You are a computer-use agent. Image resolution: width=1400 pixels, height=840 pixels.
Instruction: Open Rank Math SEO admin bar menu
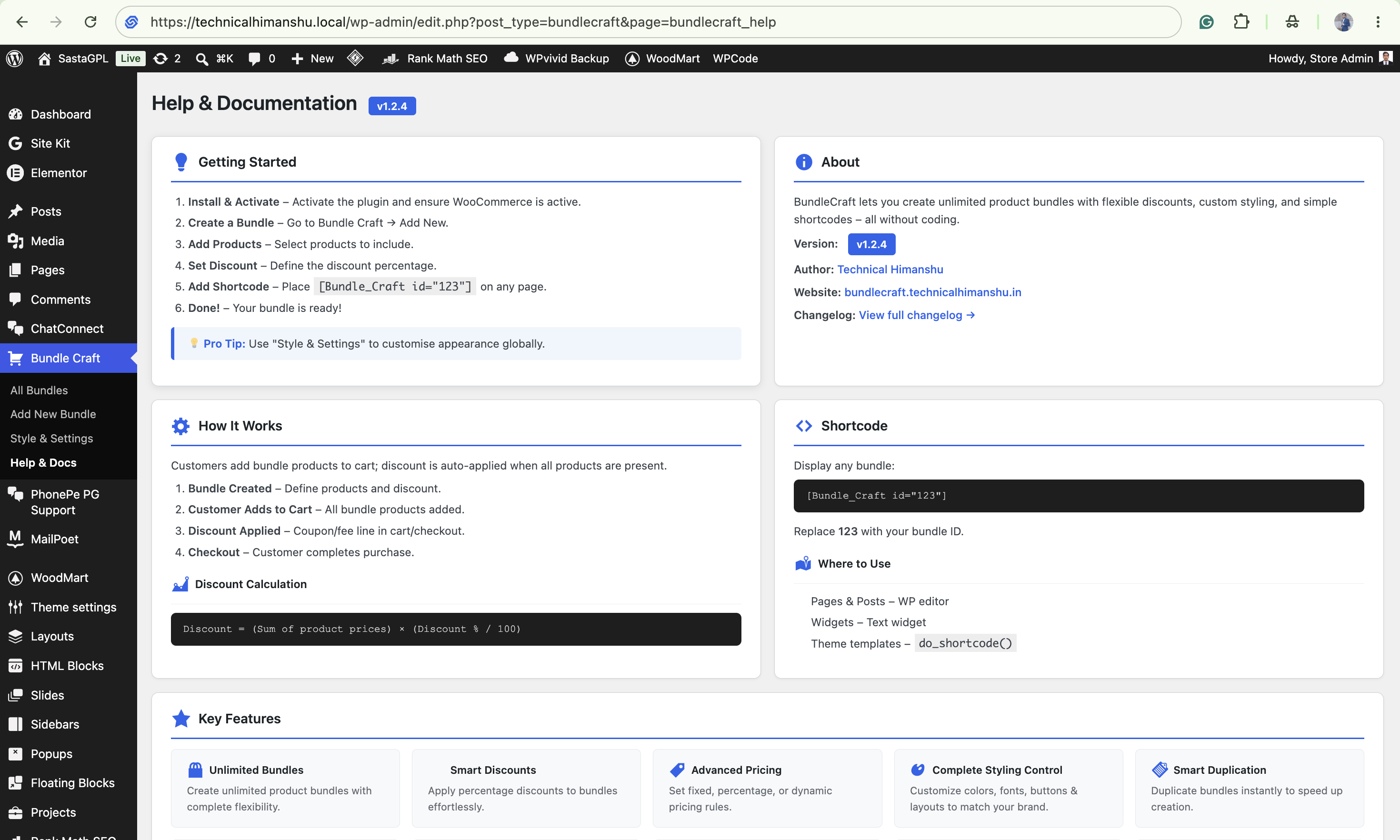coord(435,58)
